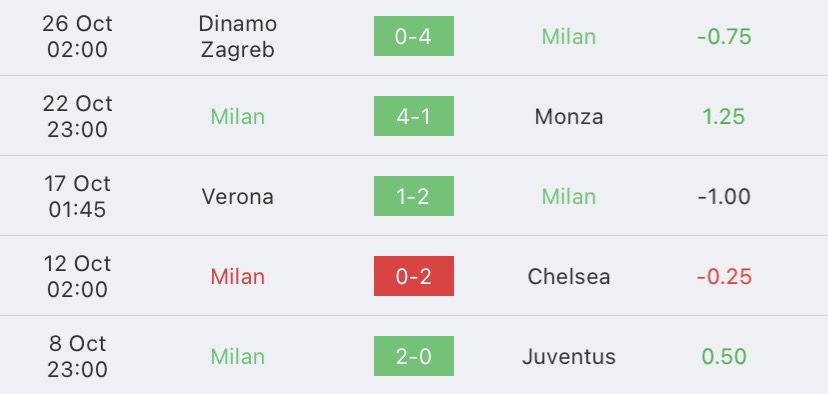
Task: Go to the Chelsea team link
Action: pos(569,277)
